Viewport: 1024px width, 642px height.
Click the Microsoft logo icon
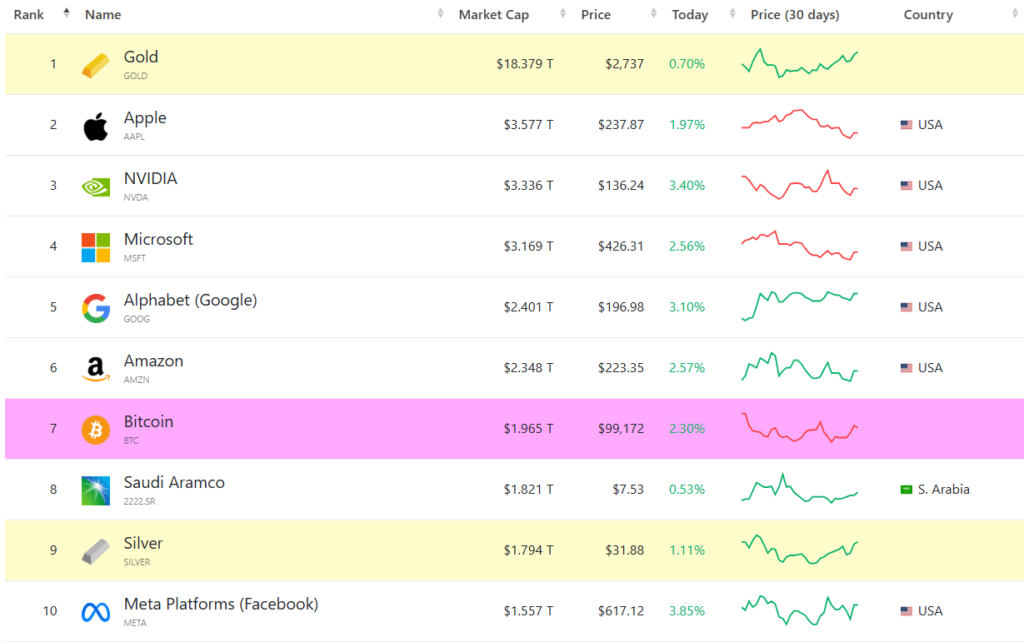pos(96,247)
